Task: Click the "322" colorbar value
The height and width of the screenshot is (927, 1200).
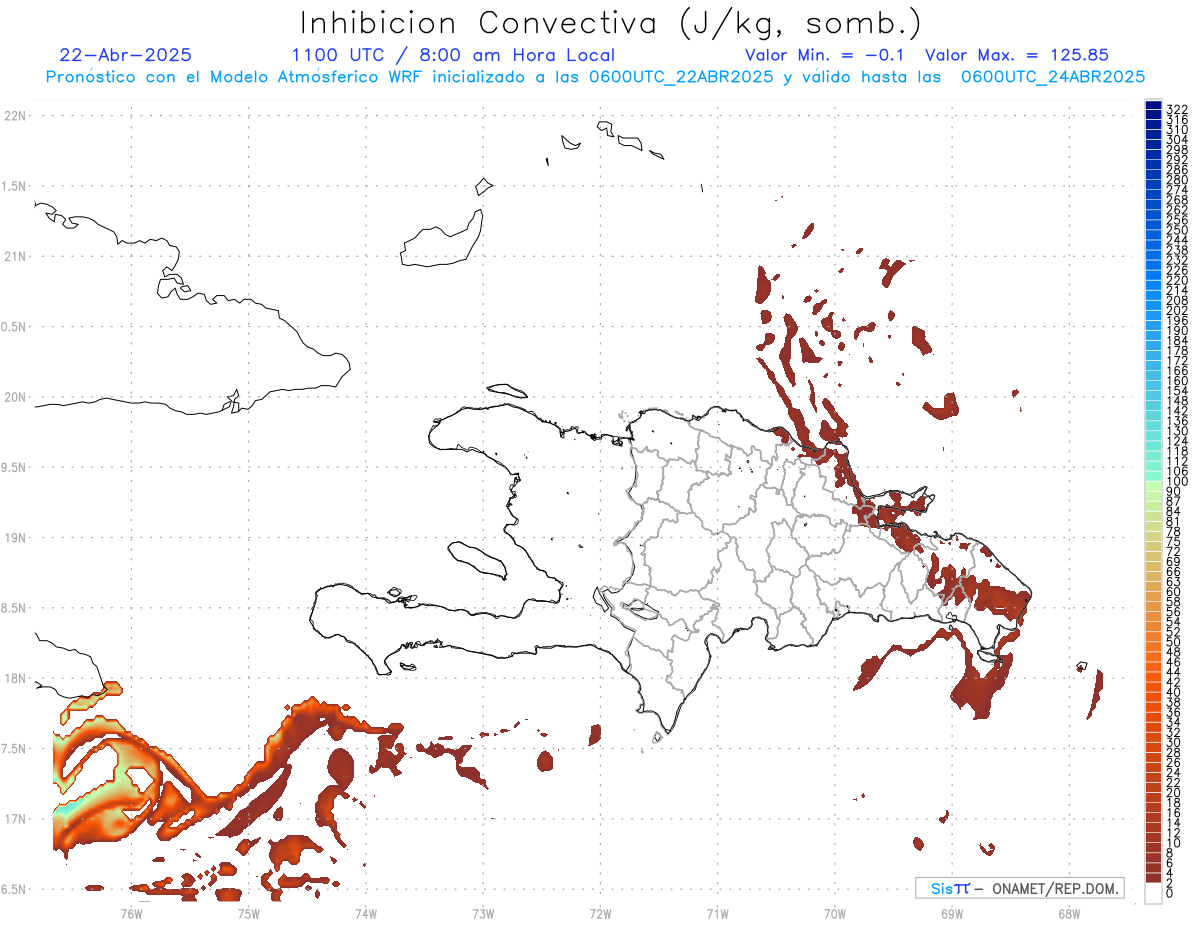Action: tap(1177, 108)
